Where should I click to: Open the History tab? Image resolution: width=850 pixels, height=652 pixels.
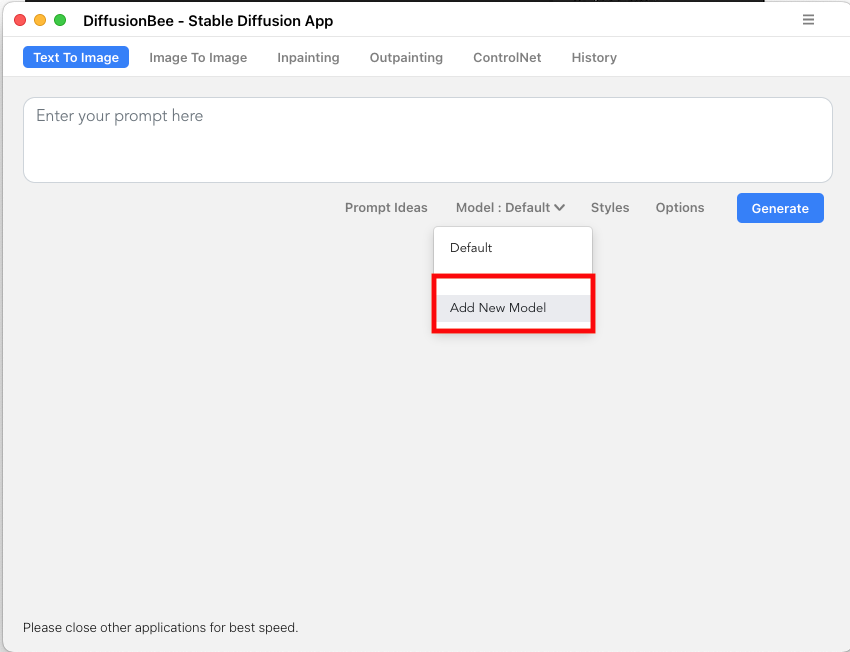pyautogui.click(x=594, y=57)
